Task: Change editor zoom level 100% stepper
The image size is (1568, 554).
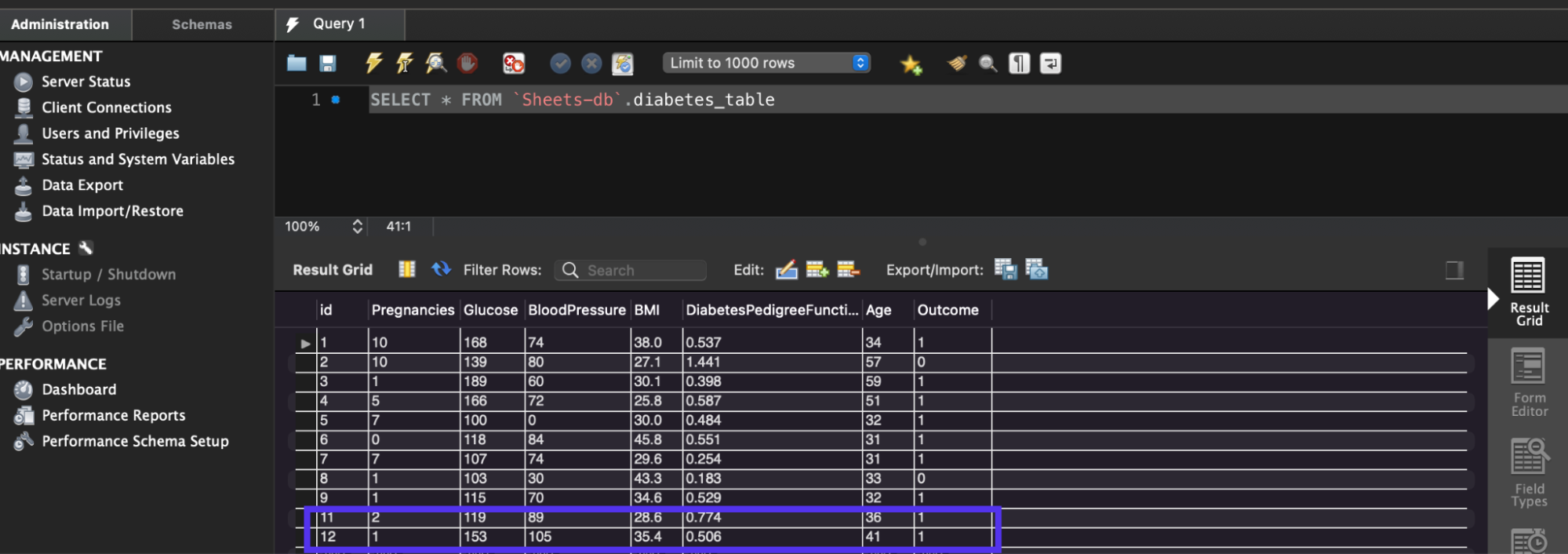Action: pos(357,227)
